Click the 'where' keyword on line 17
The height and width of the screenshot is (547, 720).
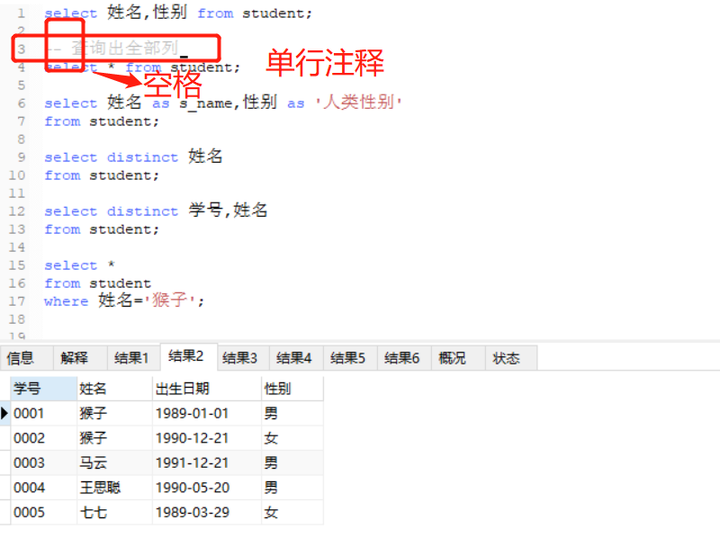pos(66,301)
